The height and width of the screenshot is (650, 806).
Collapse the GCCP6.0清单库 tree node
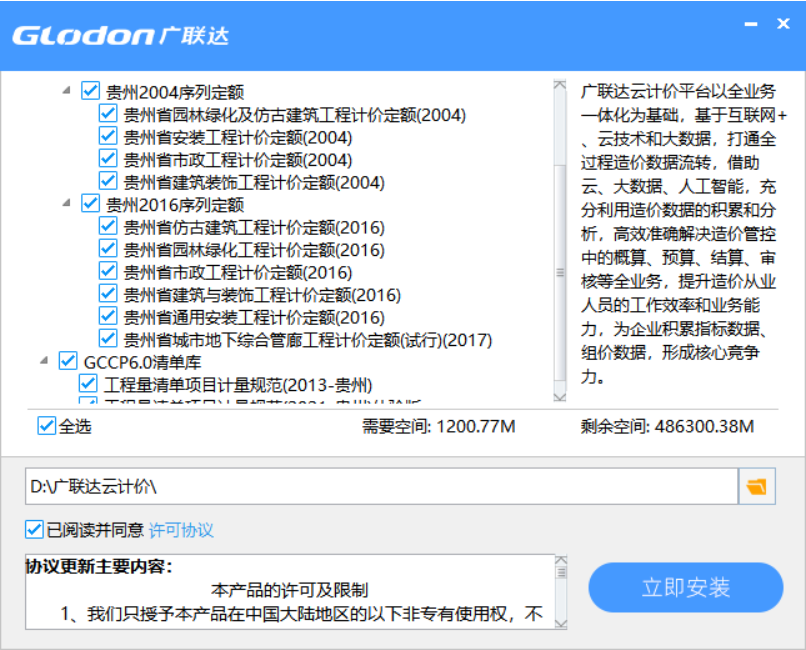[44, 361]
